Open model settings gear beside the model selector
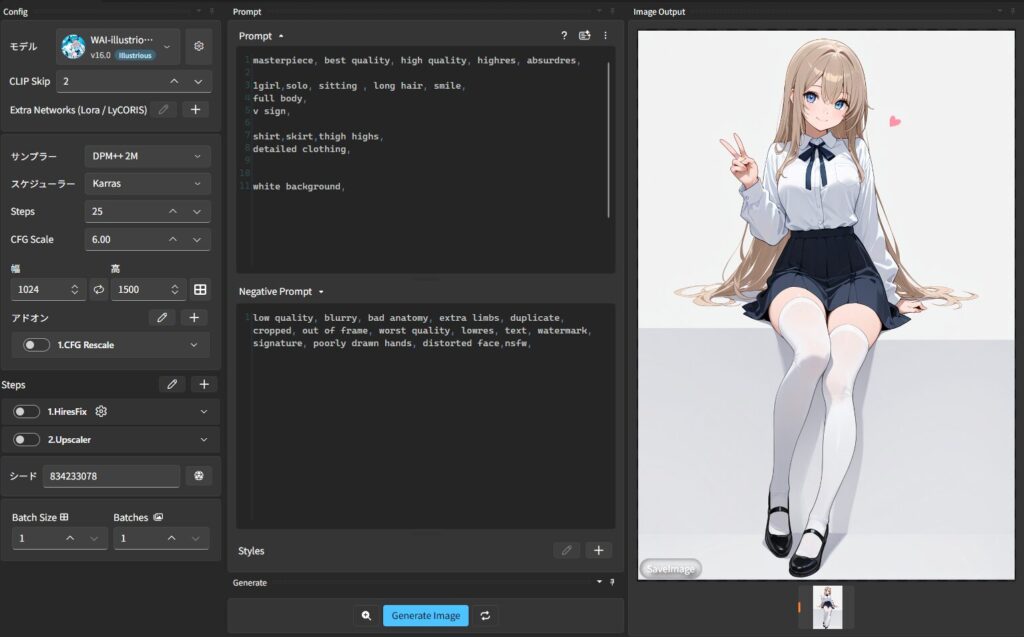1024x637 pixels. (x=198, y=46)
